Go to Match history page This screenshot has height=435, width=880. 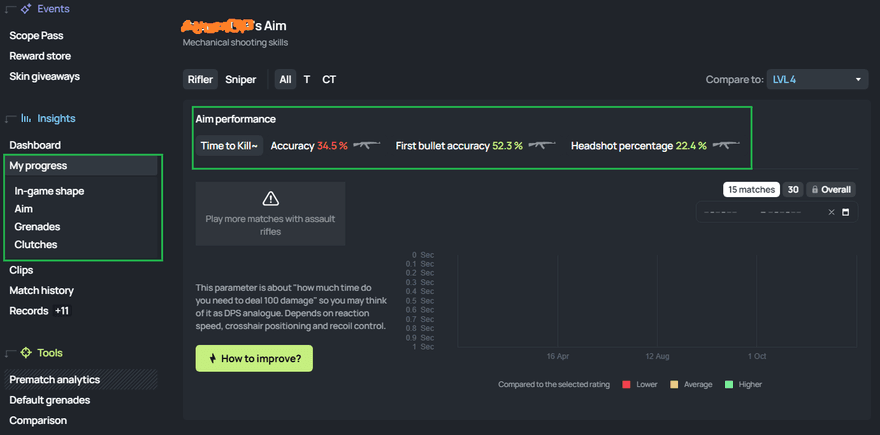(41, 290)
